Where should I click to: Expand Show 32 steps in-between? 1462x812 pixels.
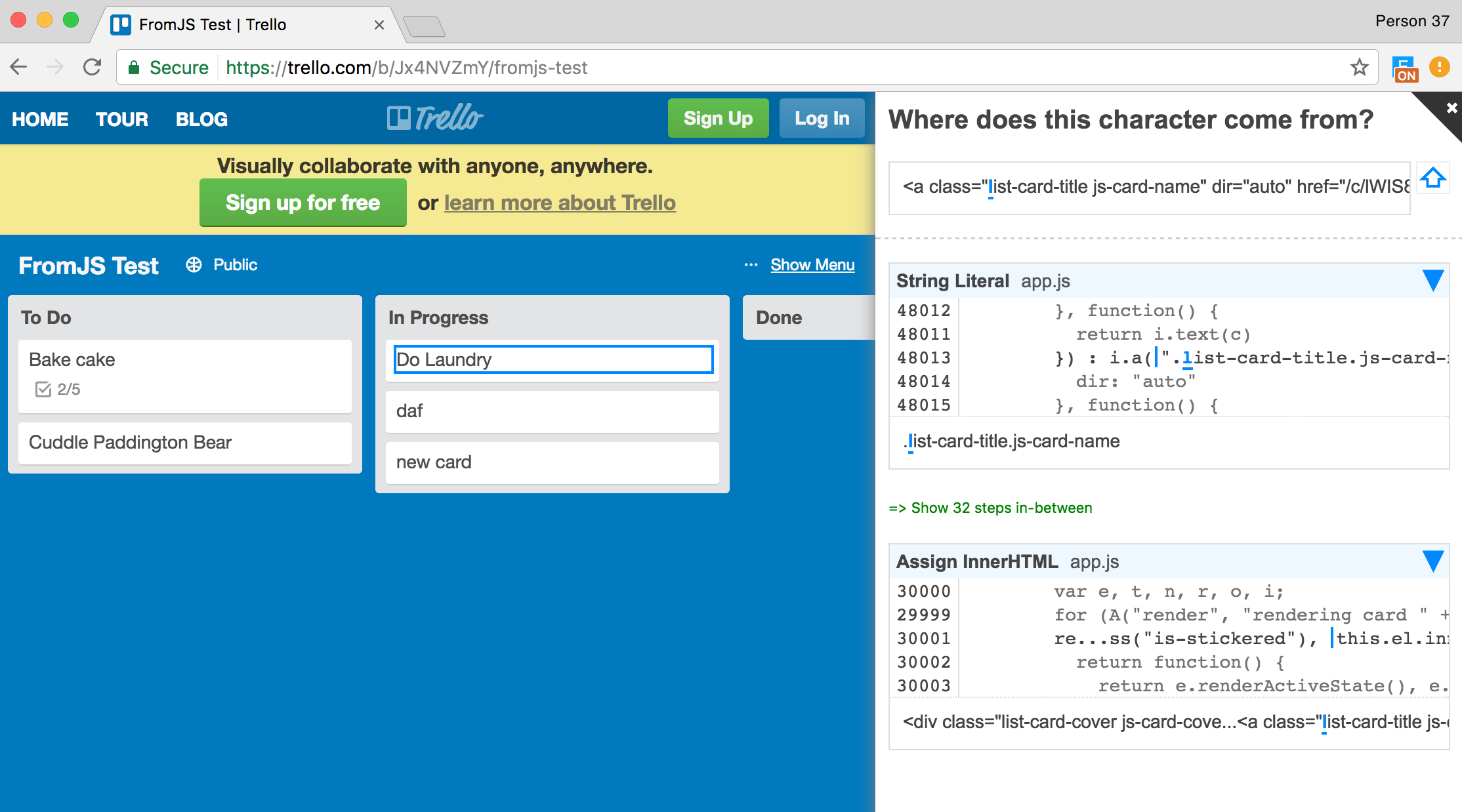click(990, 508)
